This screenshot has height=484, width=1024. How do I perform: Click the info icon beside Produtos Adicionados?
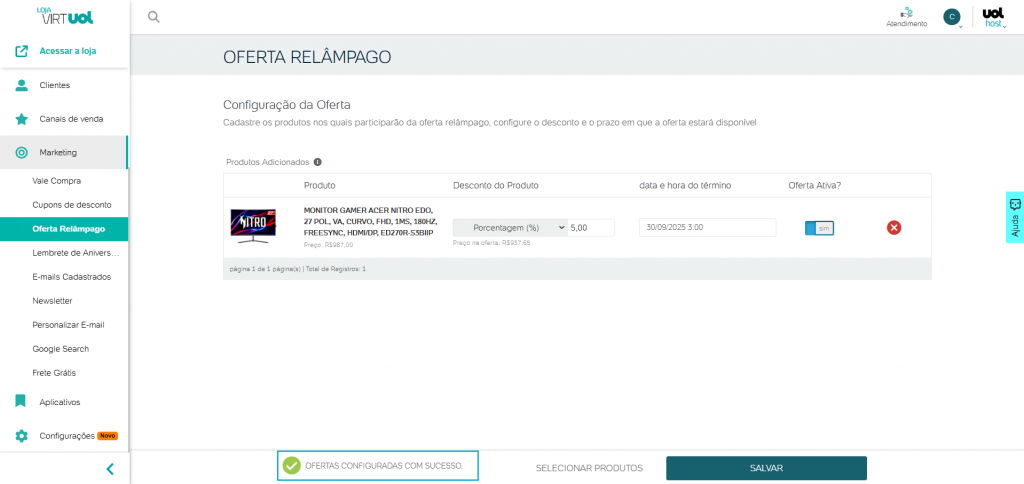tap(318, 161)
